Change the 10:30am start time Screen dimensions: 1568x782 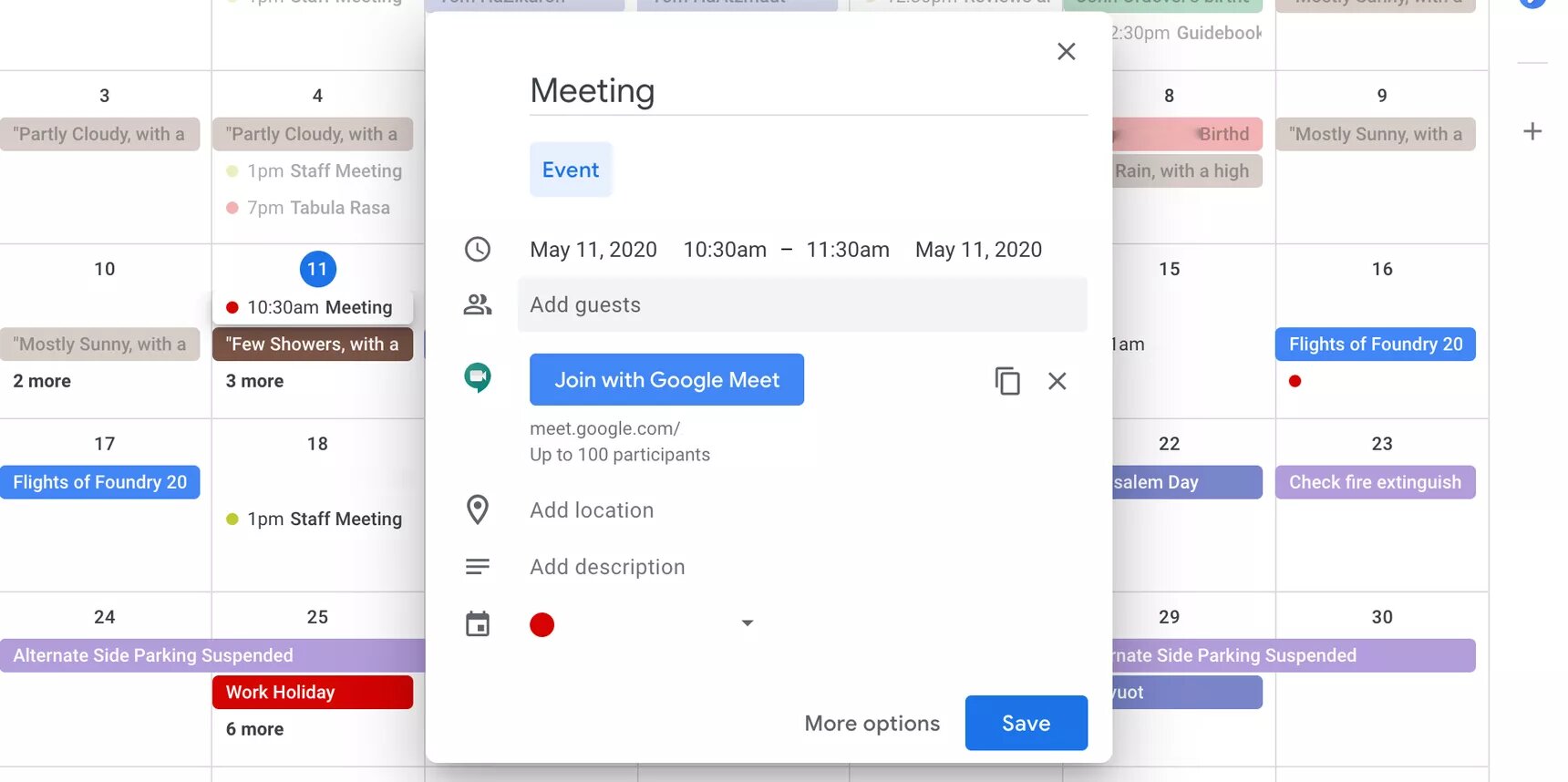click(x=725, y=250)
